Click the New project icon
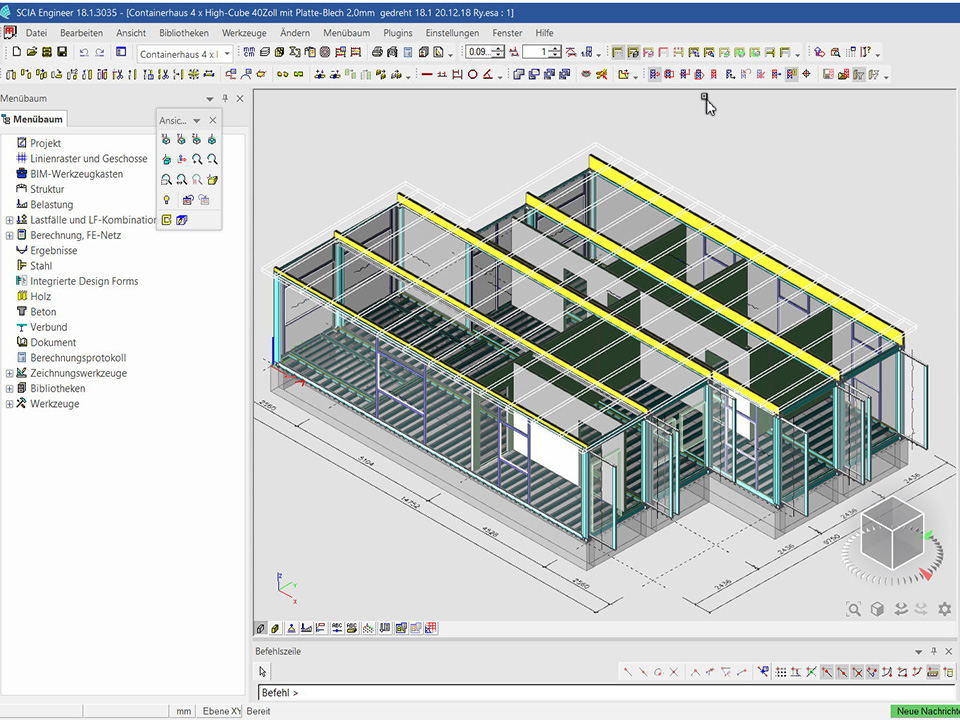The image size is (960, 720). (17, 52)
